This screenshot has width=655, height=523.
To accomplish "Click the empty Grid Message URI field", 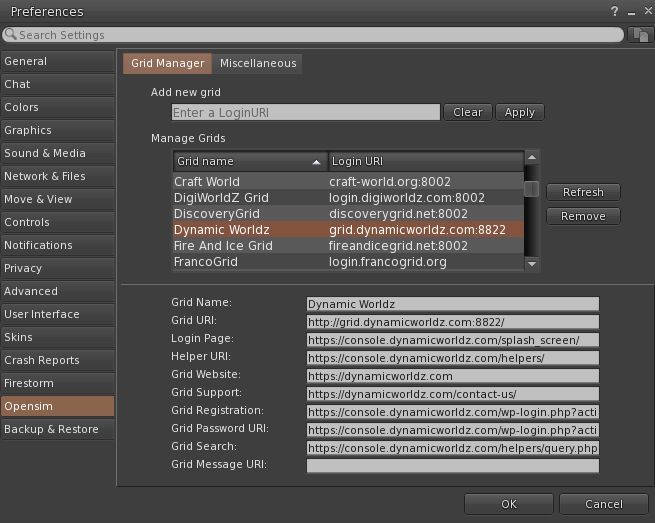I will 453,465.
